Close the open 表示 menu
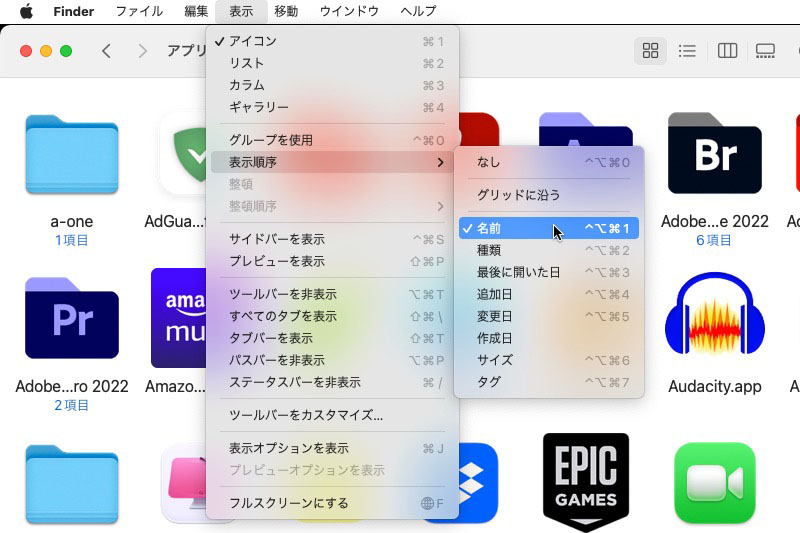This screenshot has height=533, width=800. tap(241, 11)
